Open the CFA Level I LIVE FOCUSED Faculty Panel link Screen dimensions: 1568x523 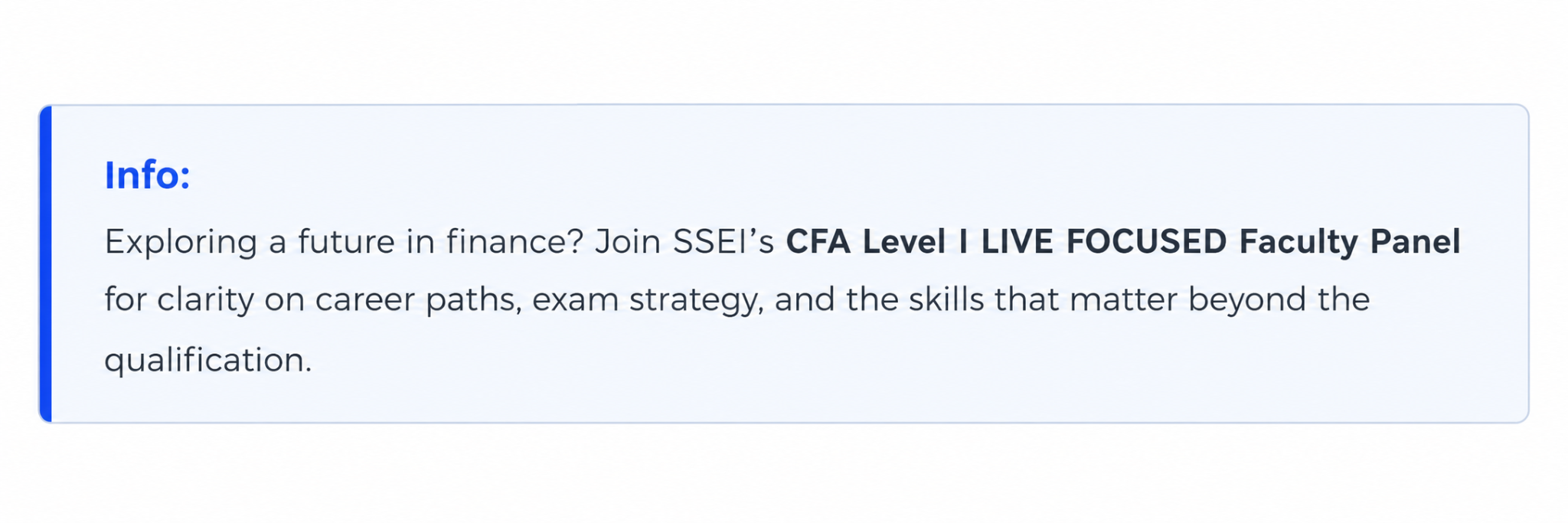[x=1123, y=242]
